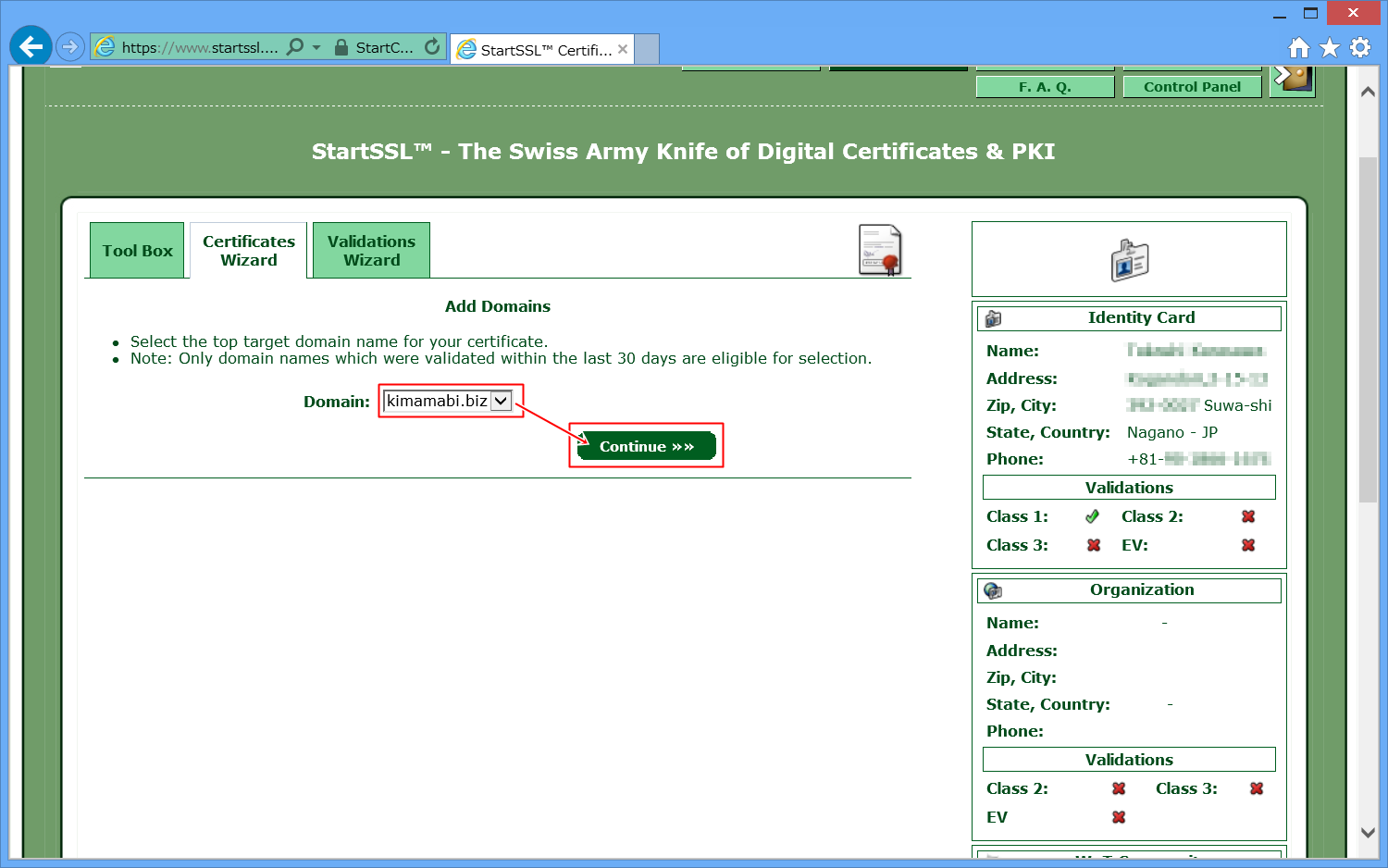Click the certificate document icon with red seal

pyautogui.click(x=880, y=250)
